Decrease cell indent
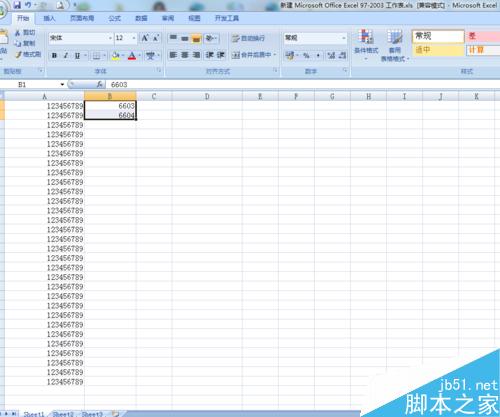 (209, 55)
